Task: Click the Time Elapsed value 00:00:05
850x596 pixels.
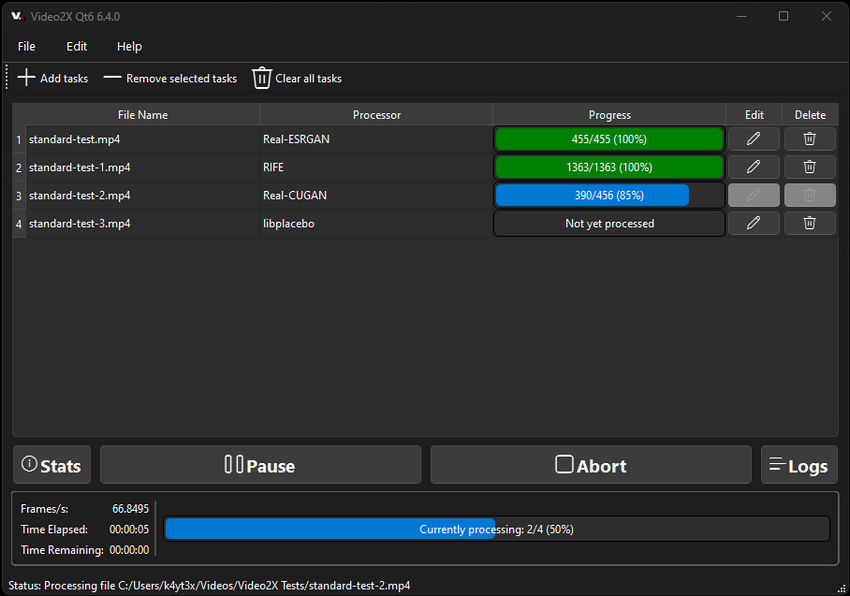Action: click(x=129, y=529)
